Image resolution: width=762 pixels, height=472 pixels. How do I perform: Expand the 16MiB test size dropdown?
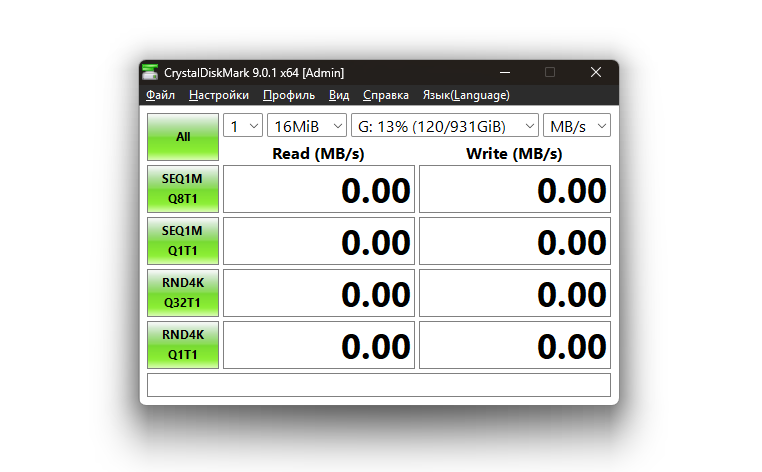click(x=306, y=127)
